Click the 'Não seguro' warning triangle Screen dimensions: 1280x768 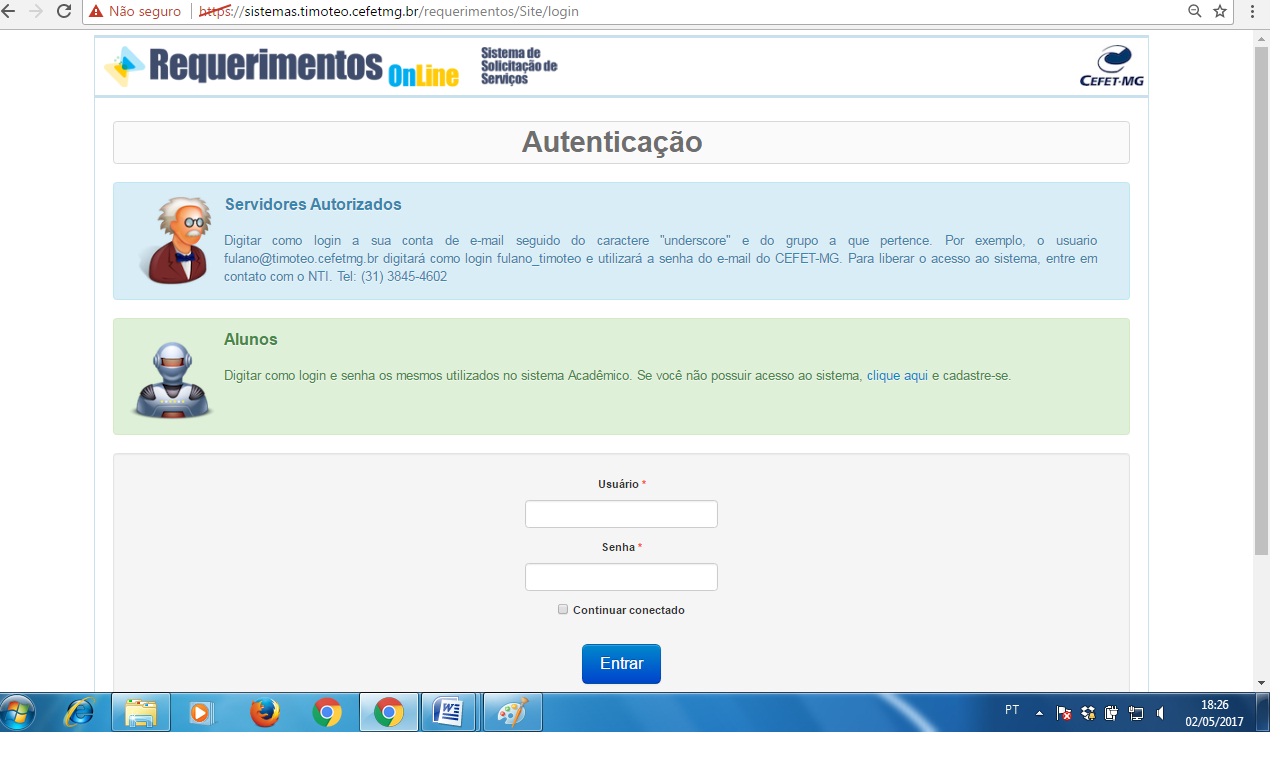(x=96, y=12)
